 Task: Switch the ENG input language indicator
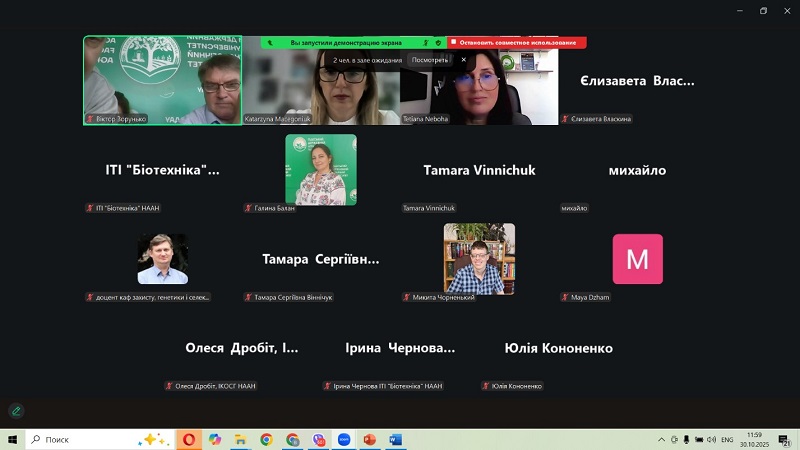point(727,440)
